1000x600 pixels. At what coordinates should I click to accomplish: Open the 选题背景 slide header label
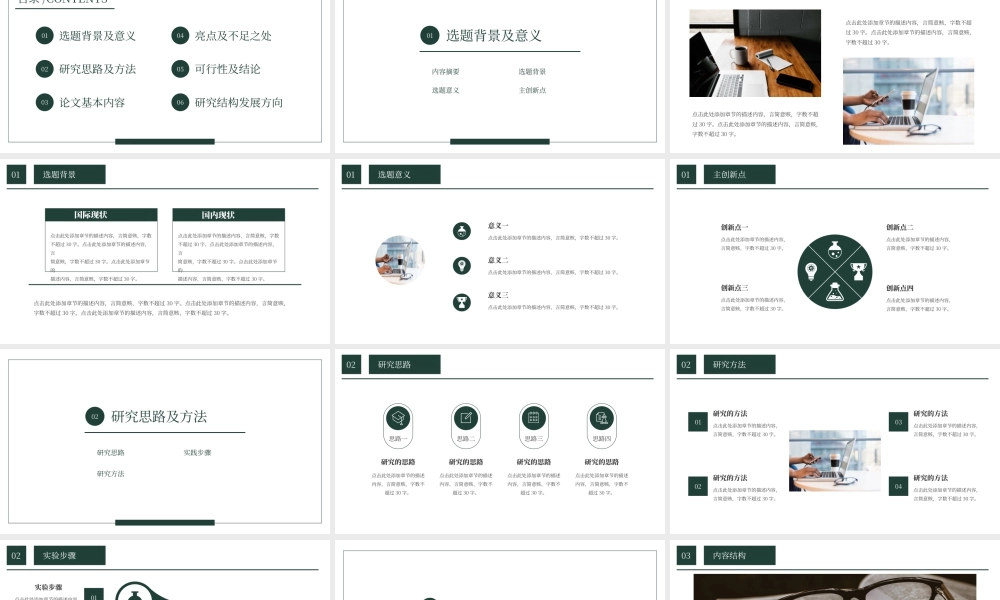pos(70,175)
